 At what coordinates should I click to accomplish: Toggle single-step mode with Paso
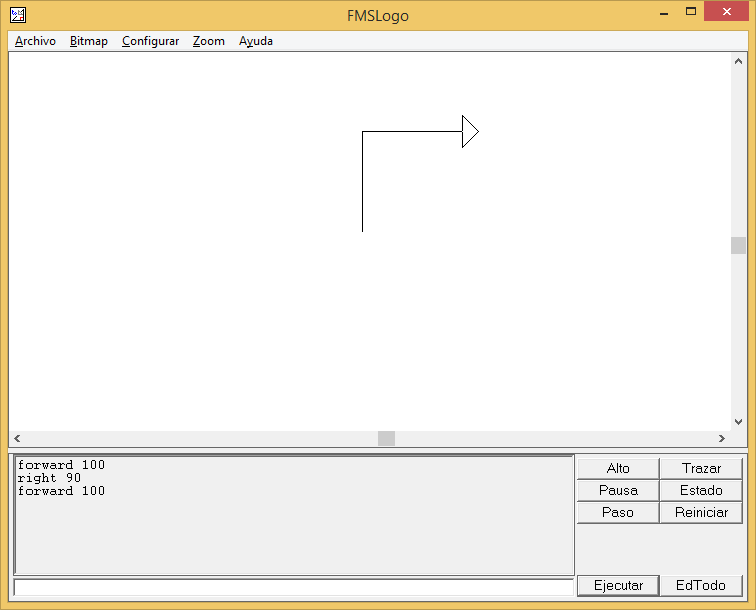(618, 512)
